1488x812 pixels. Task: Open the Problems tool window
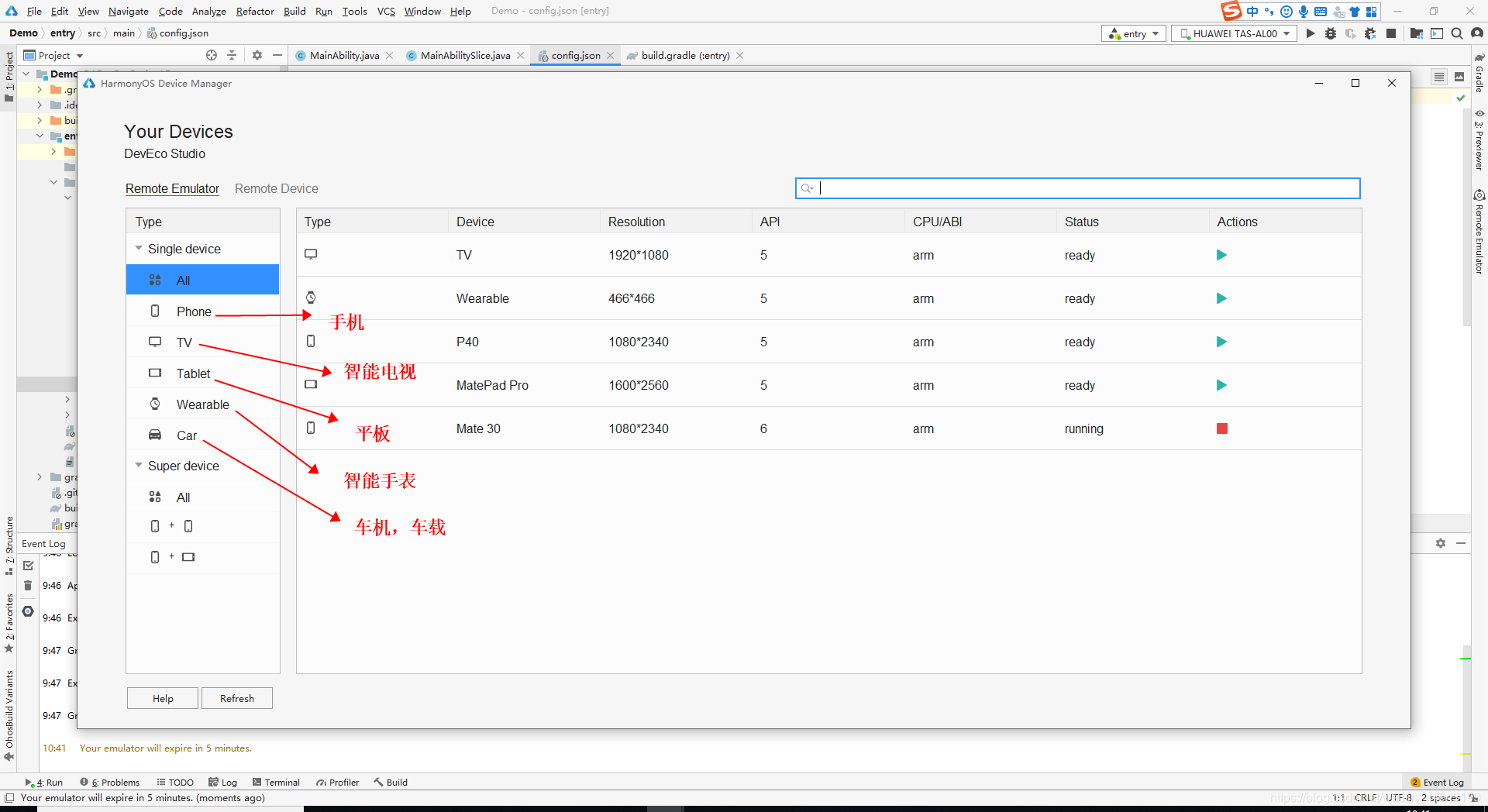tap(110, 783)
